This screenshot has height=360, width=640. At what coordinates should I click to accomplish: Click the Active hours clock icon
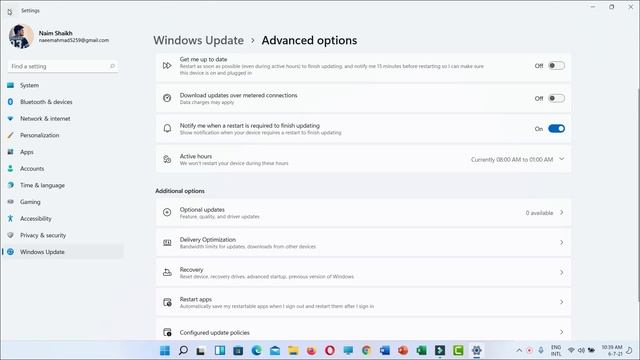click(x=167, y=159)
